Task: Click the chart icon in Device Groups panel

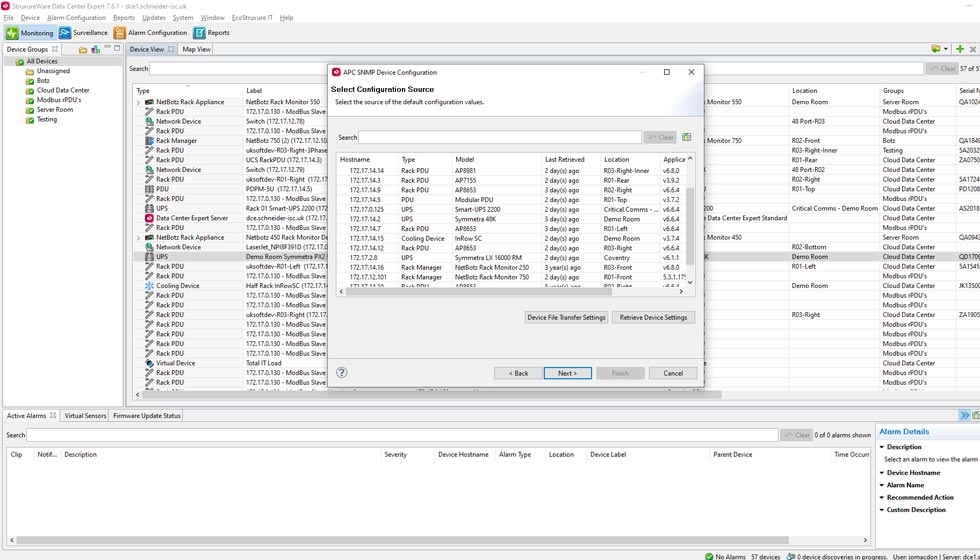Action: tap(95, 49)
